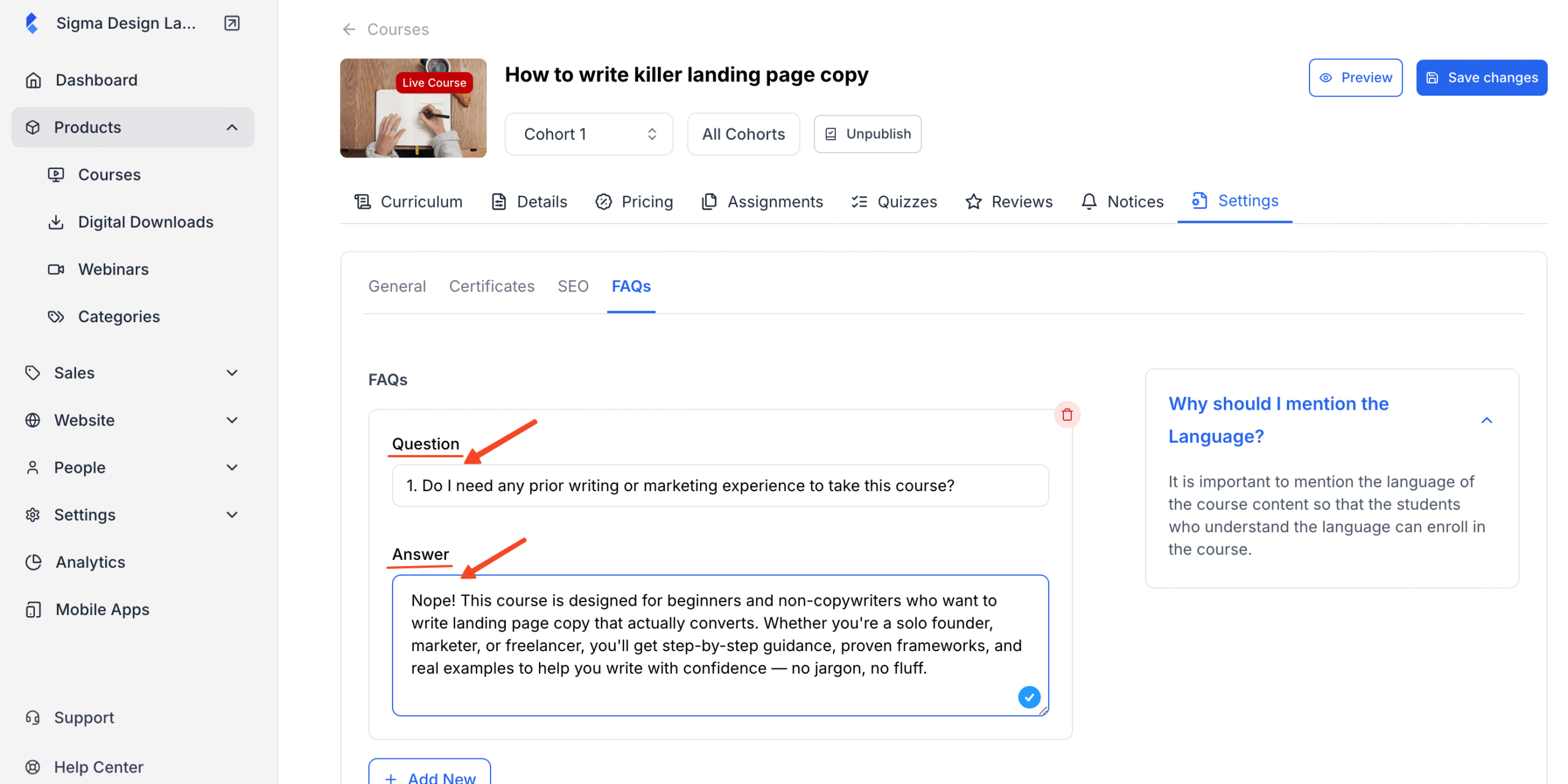Viewport: 1568px width, 784px height.
Task: Expand the sidebar Settings section chevron
Action: pos(232,514)
